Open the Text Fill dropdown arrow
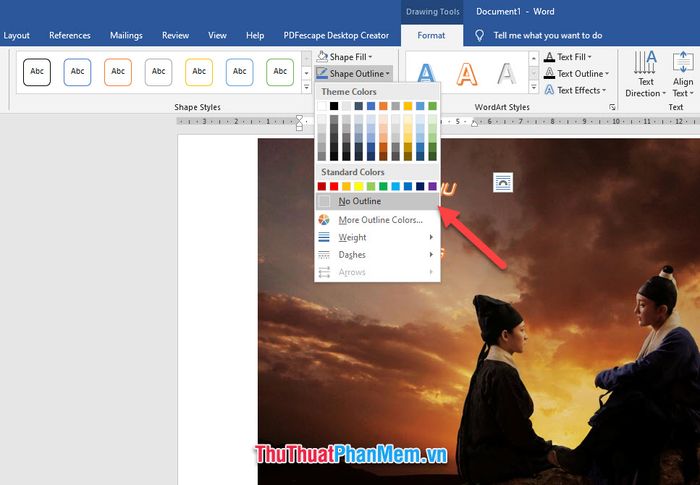Screen dimensions: 700x485 [589, 57]
